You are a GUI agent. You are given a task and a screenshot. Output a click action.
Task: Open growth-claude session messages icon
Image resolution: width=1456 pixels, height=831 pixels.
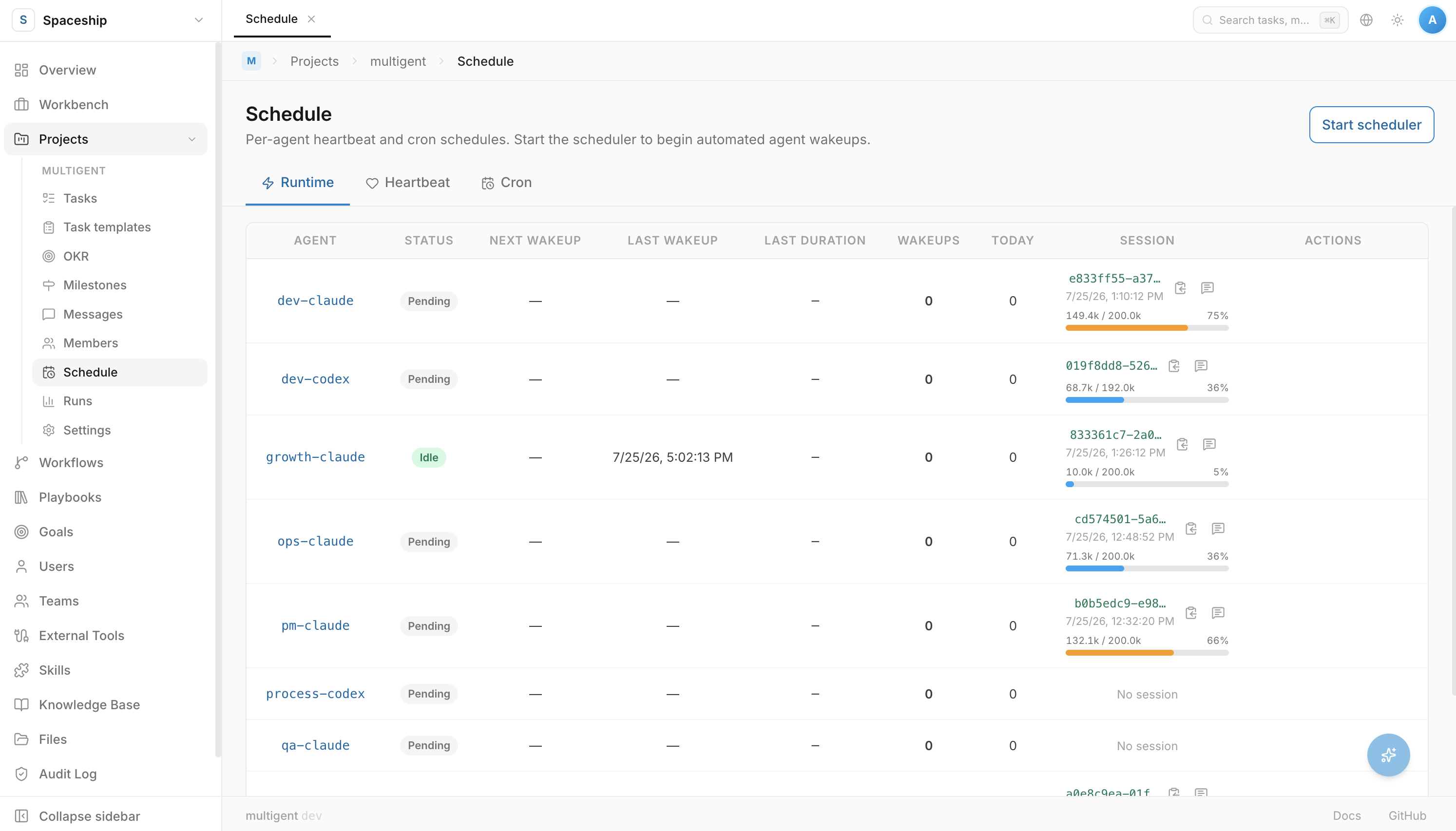pyautogui.click(x=1209, y=444)
